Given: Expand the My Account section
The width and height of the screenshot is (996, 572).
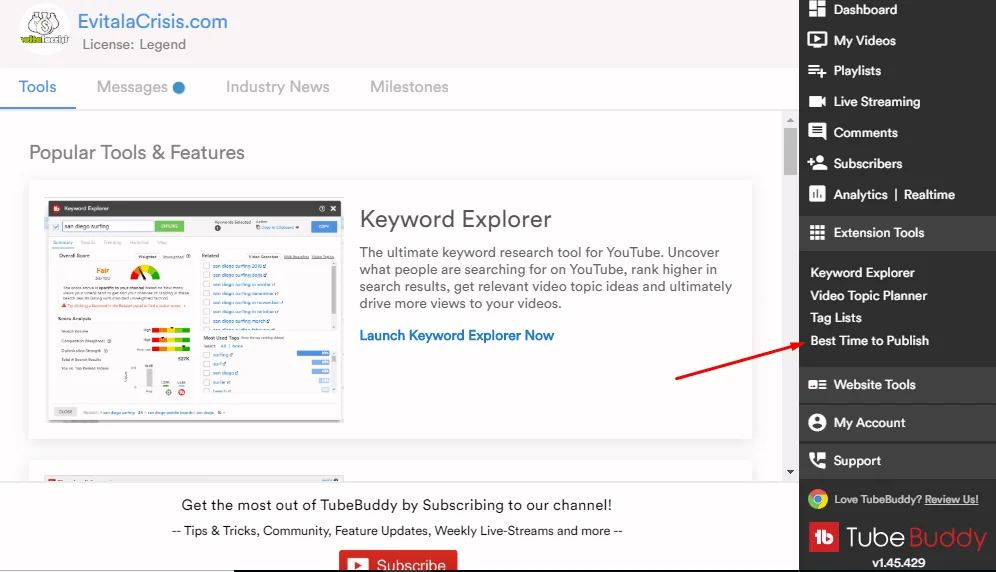Looking at the screenshot, I should point(898,423).
